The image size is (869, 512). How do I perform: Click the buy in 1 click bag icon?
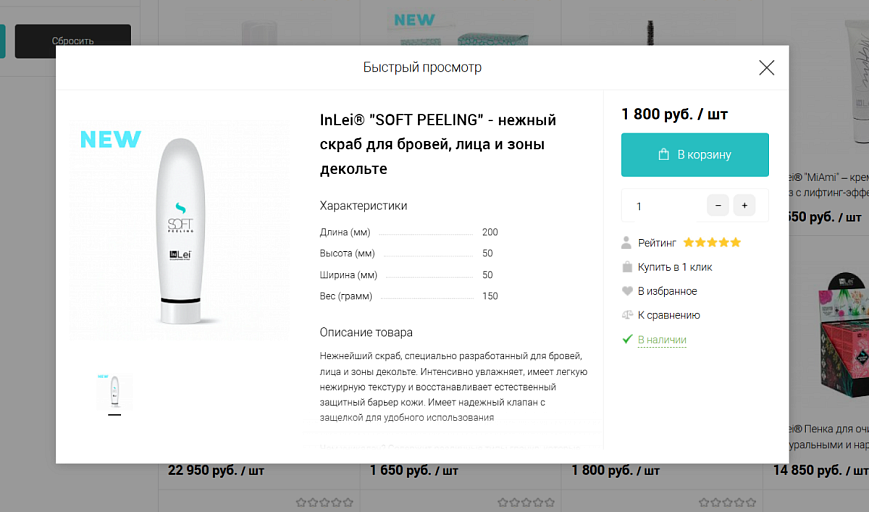[x=627, y=267]
